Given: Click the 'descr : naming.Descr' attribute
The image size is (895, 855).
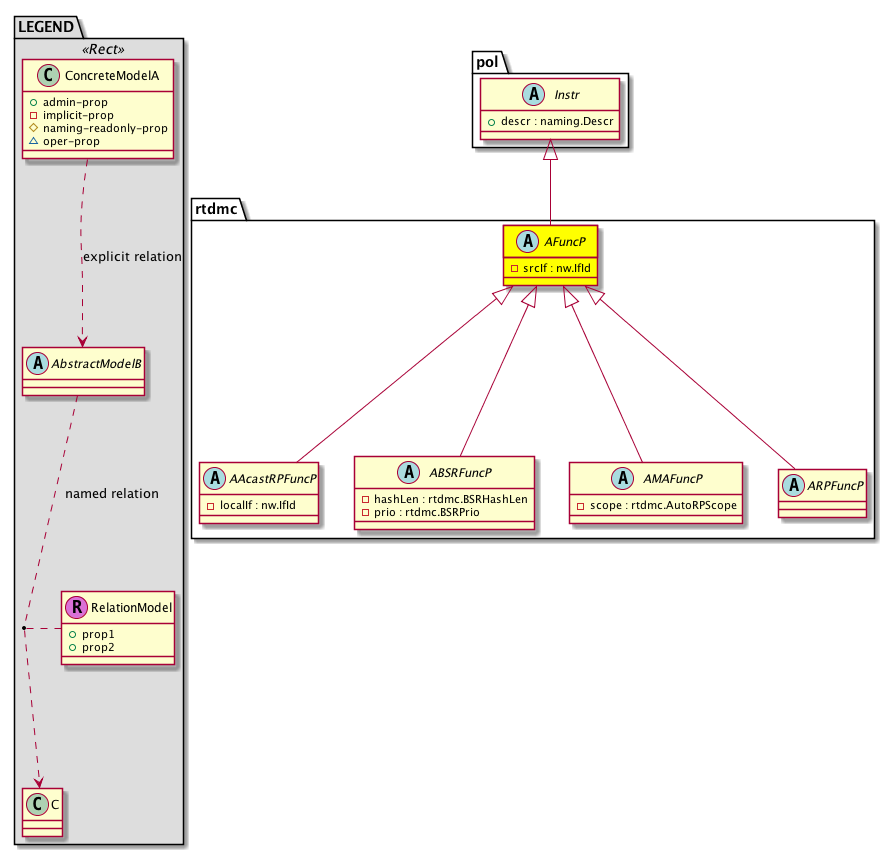Looking at the screenshot, I should coord(554,122).
